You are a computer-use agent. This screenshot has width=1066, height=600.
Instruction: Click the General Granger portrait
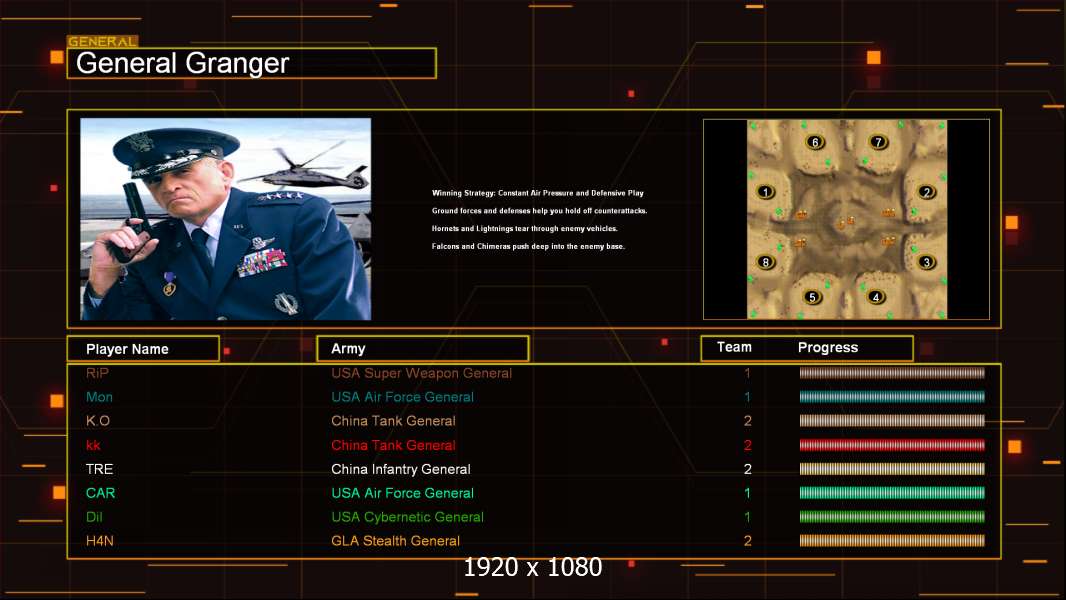(226, 219)
